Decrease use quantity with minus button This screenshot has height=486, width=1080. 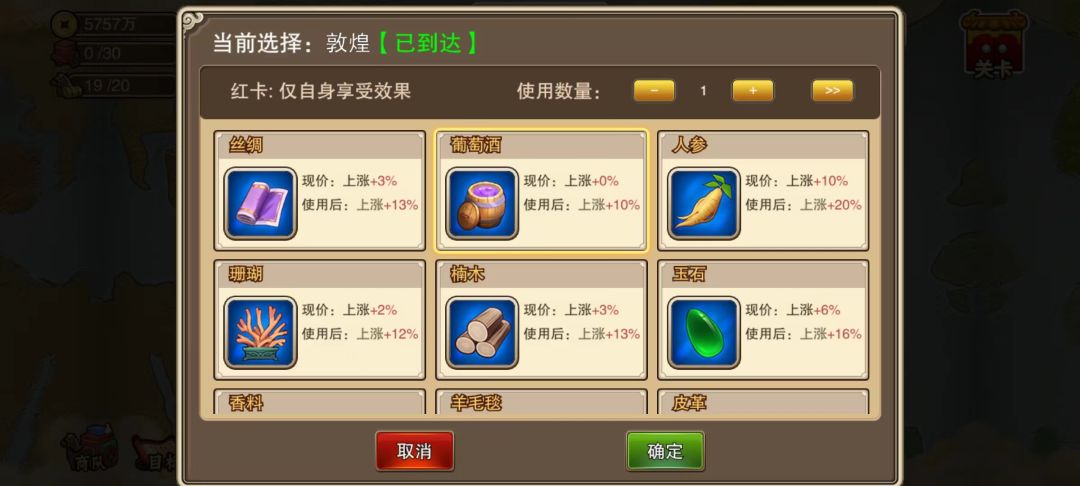click(654, 91)
